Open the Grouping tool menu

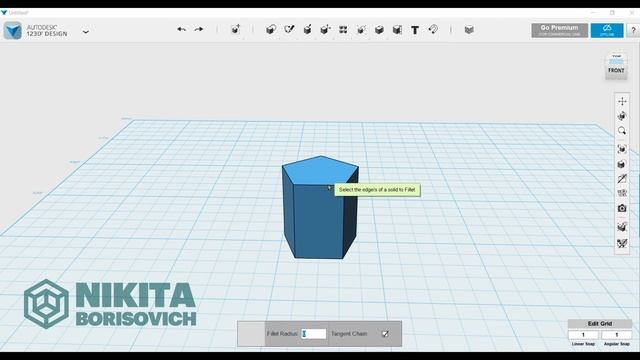pyautogui.click(x=361, y=29)
